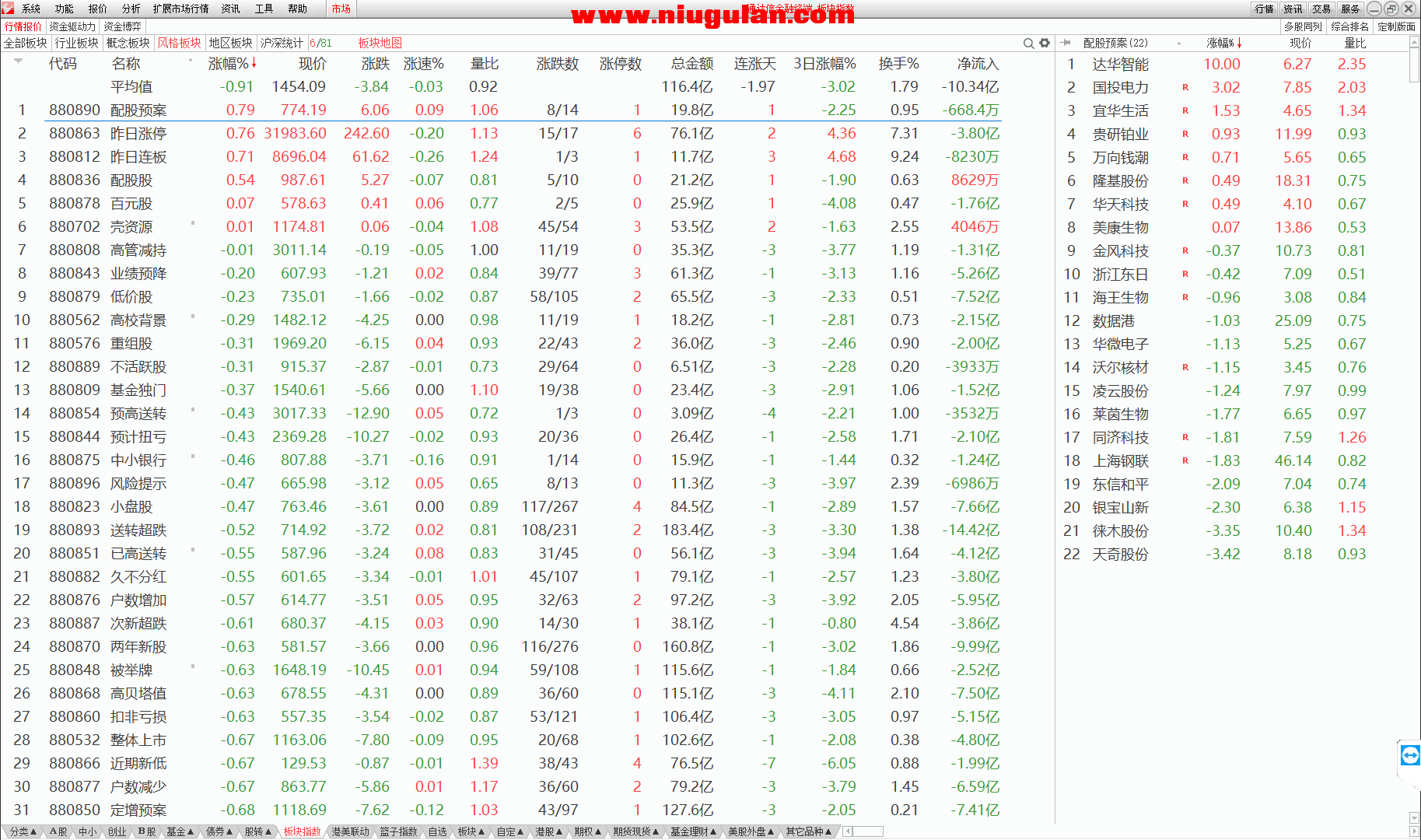The image size is (1421, 840).
Task: Click the right panel scrollbar up arrow
Action: (1414, 43)
